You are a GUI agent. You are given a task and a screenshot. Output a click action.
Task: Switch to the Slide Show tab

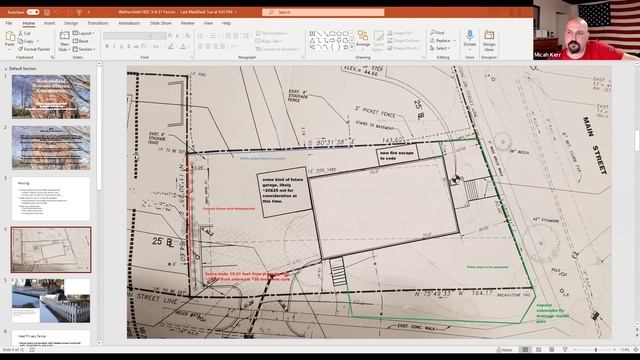(160, 23)
